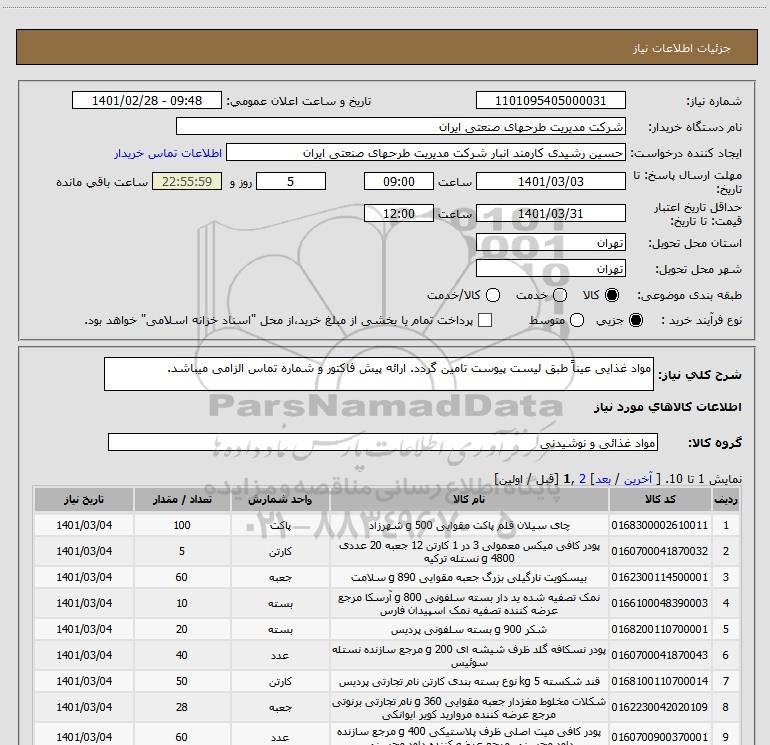
Task: Click quantity 100 in row 1
Action: click(182, 525)
